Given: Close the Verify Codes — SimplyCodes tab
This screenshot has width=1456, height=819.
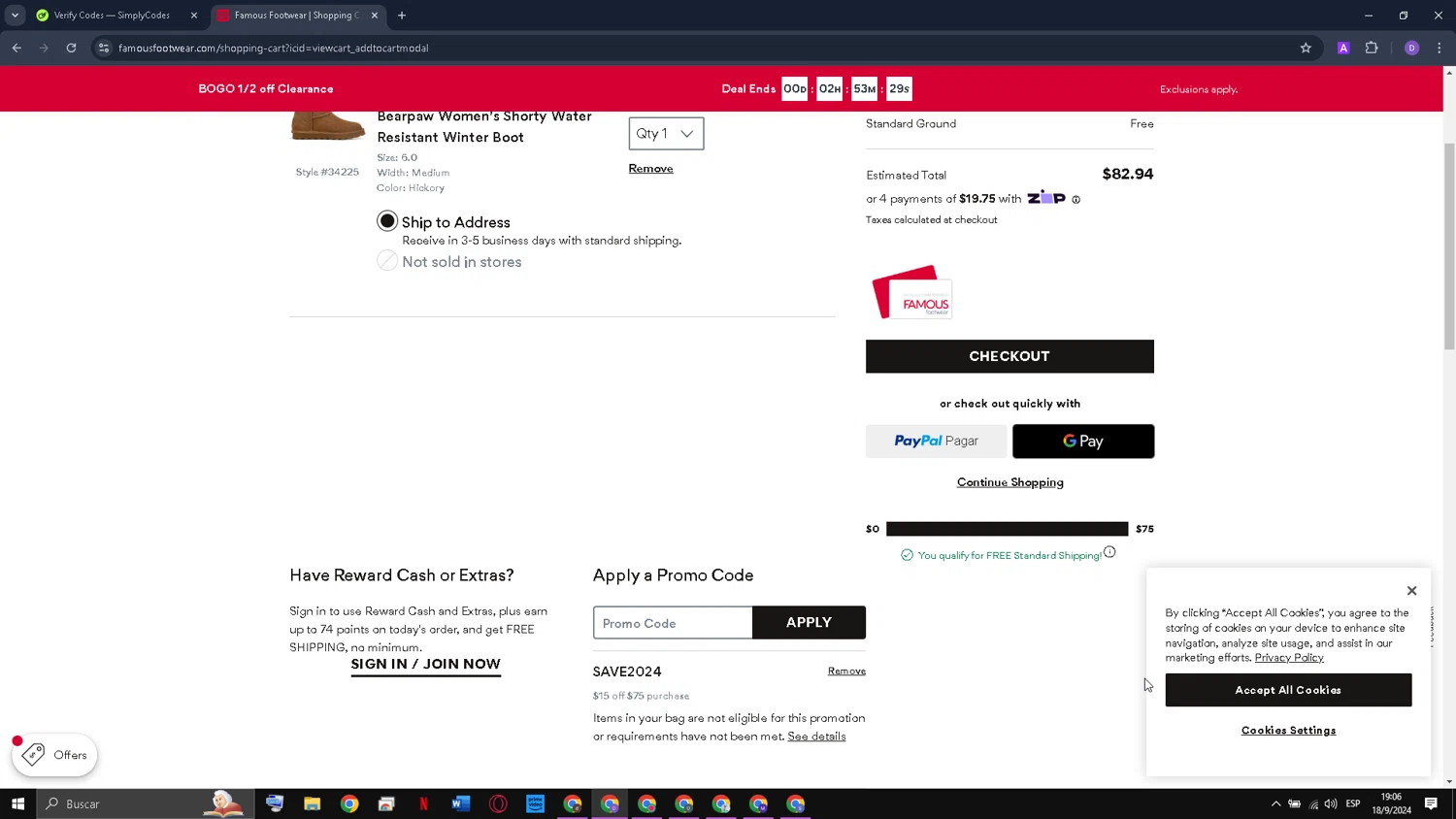Looking at the screenshot, I should (x=194, y=16).
